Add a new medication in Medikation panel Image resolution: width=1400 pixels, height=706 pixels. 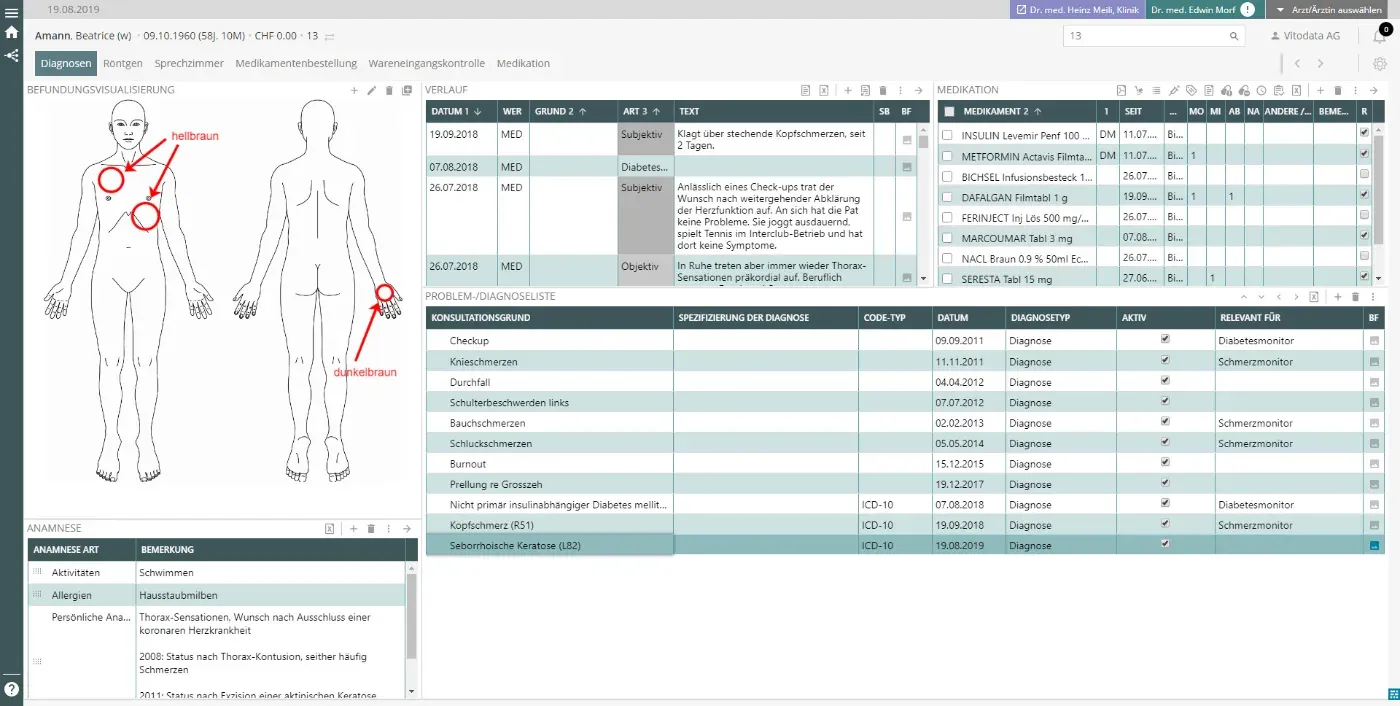(1320, 90)
